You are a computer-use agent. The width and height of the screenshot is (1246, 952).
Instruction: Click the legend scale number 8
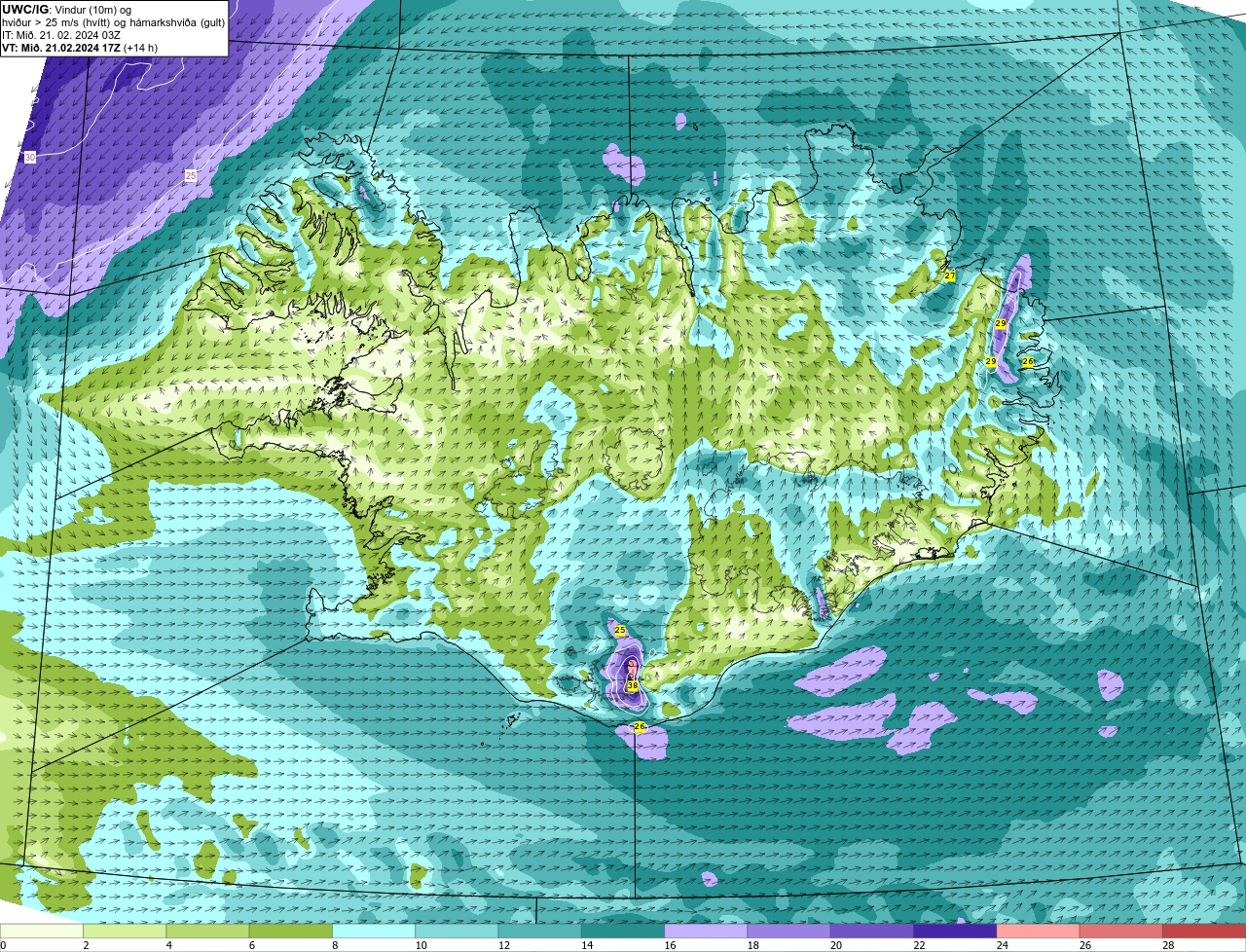click(335, 945)
